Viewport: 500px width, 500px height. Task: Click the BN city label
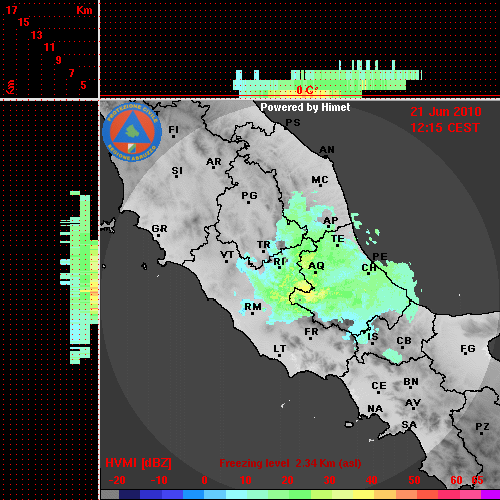coord(411,382)
